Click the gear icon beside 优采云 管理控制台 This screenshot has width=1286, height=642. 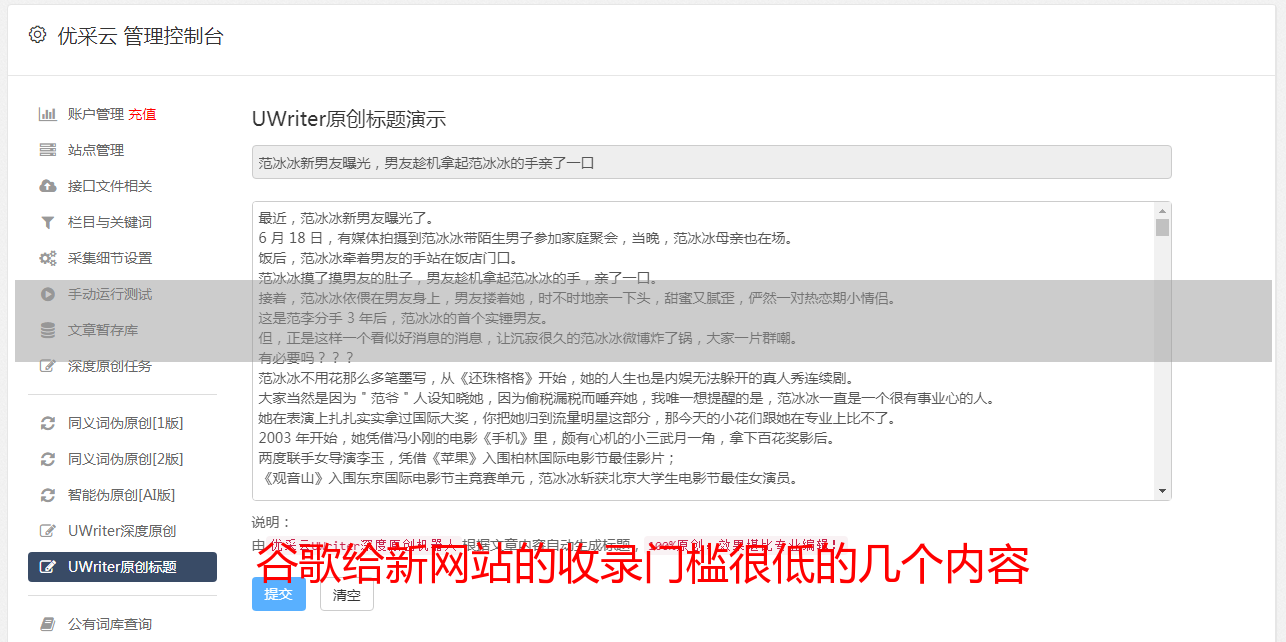37,35
